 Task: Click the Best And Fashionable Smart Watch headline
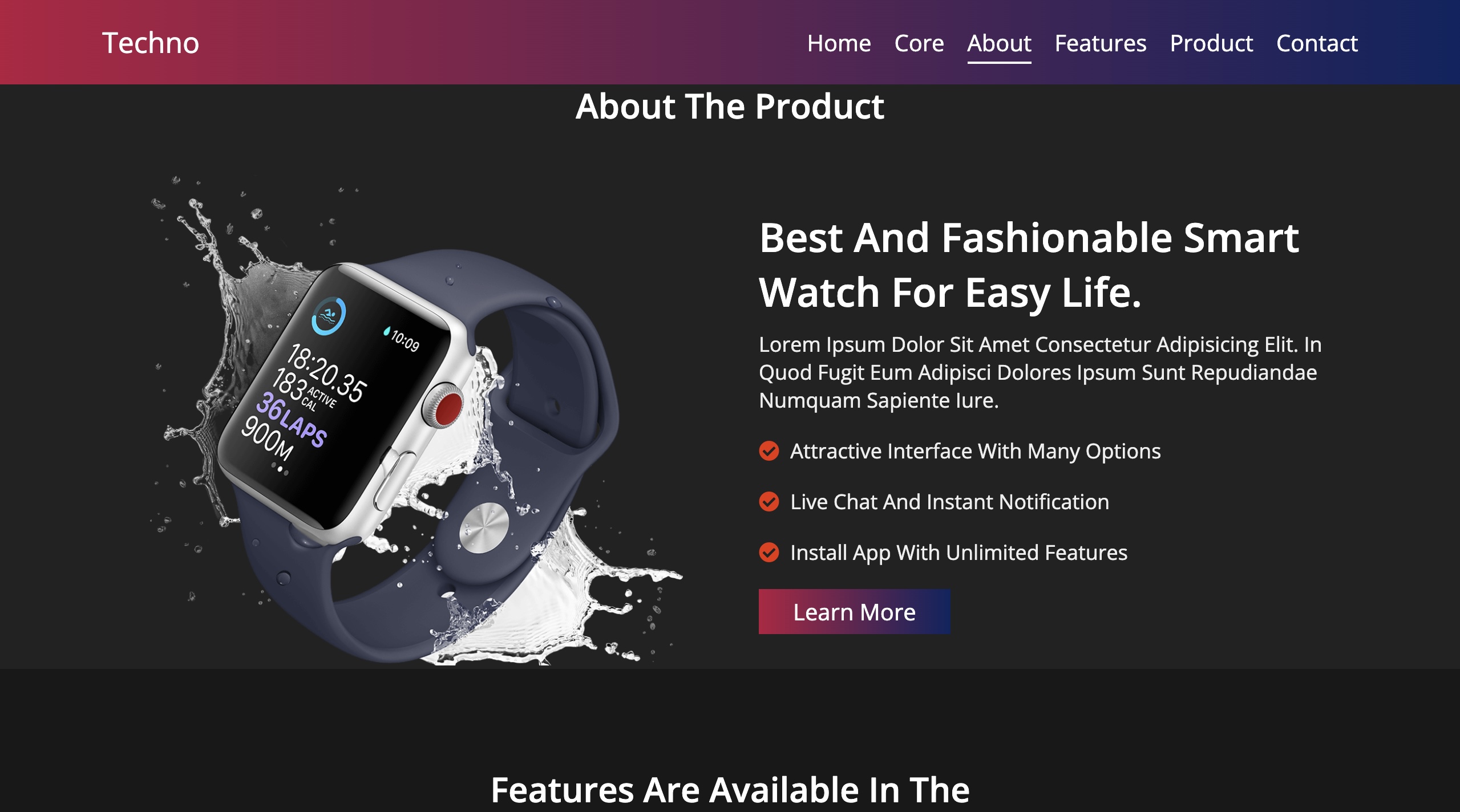tap(1029, 265)
